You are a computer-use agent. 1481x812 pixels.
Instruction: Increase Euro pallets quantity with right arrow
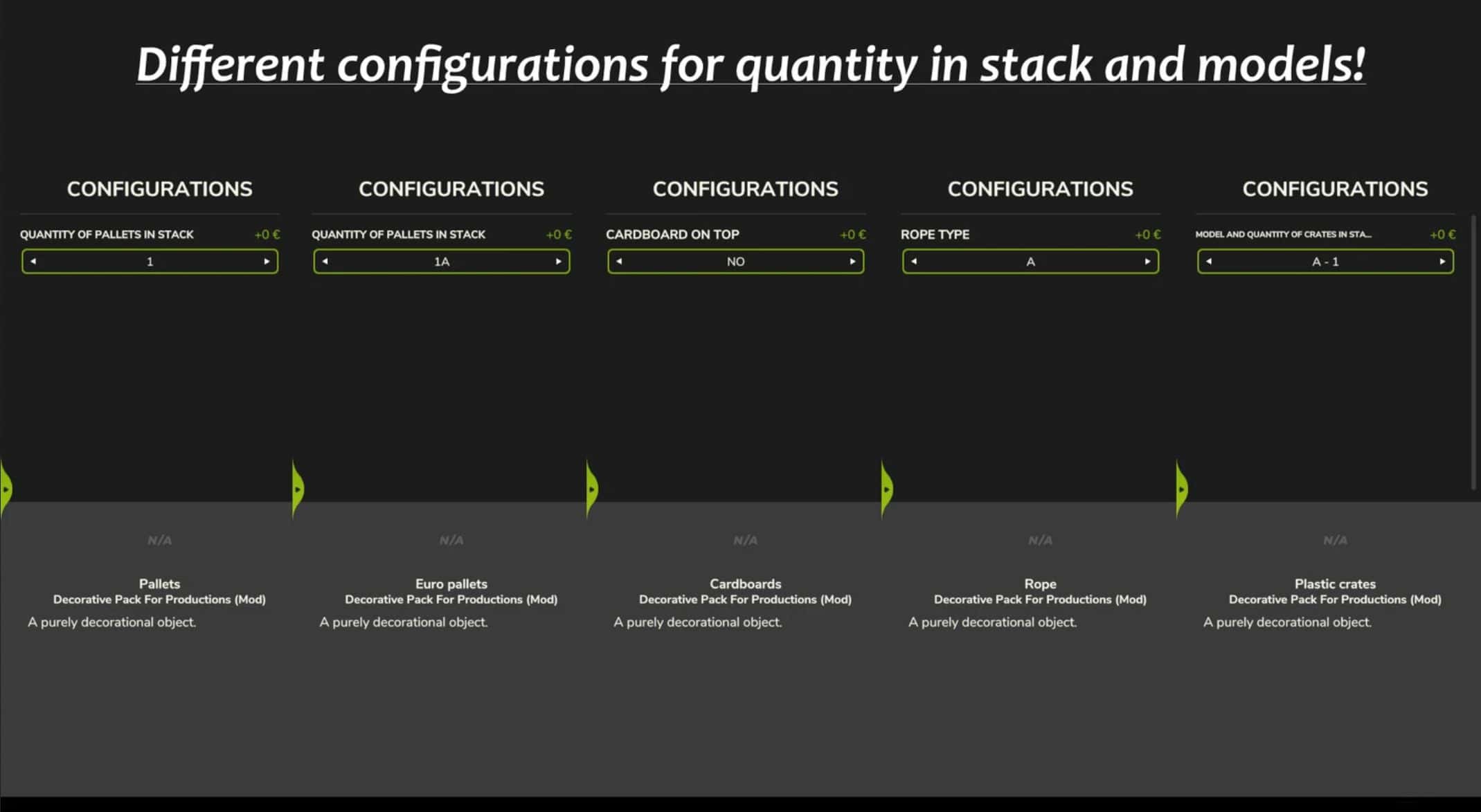coord(558,262)
